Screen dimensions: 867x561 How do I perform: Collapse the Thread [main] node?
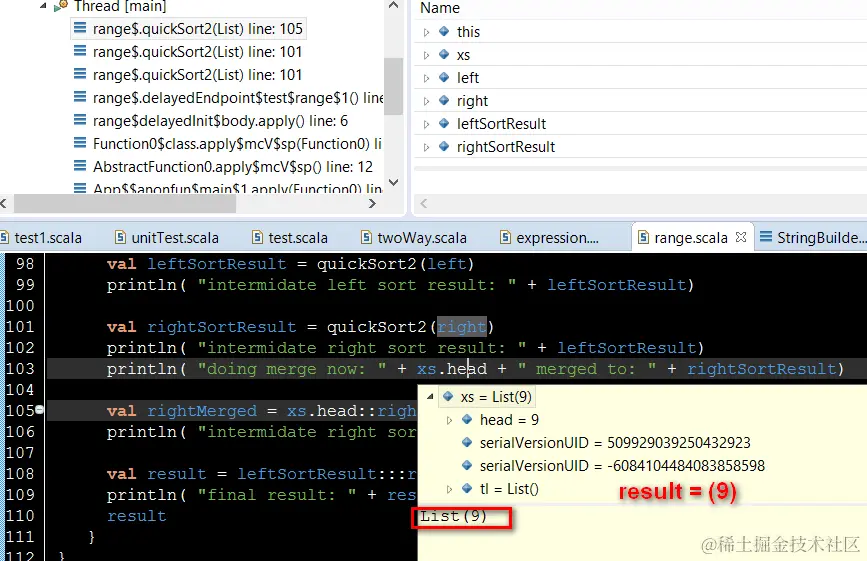(43, 6)
